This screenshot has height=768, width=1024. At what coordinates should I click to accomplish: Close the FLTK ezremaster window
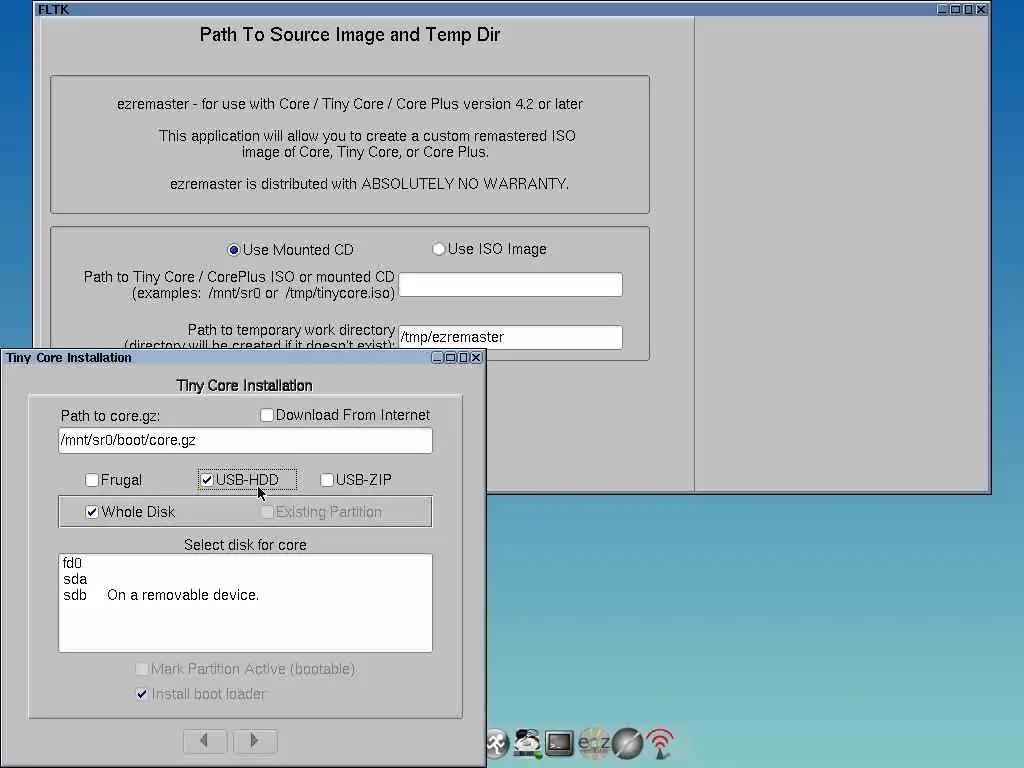click(x=981, y=9)
